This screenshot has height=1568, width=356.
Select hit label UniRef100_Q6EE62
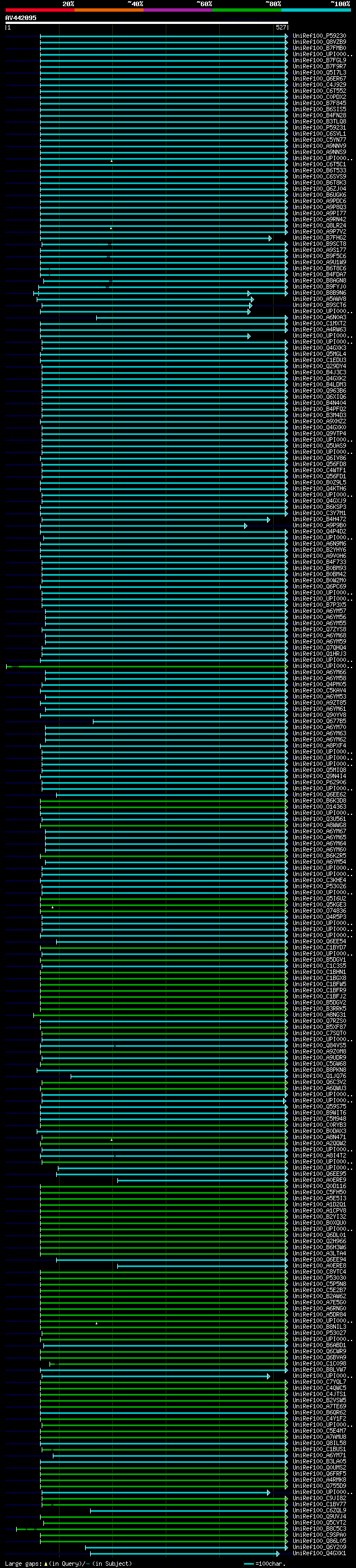coord(319,794)
